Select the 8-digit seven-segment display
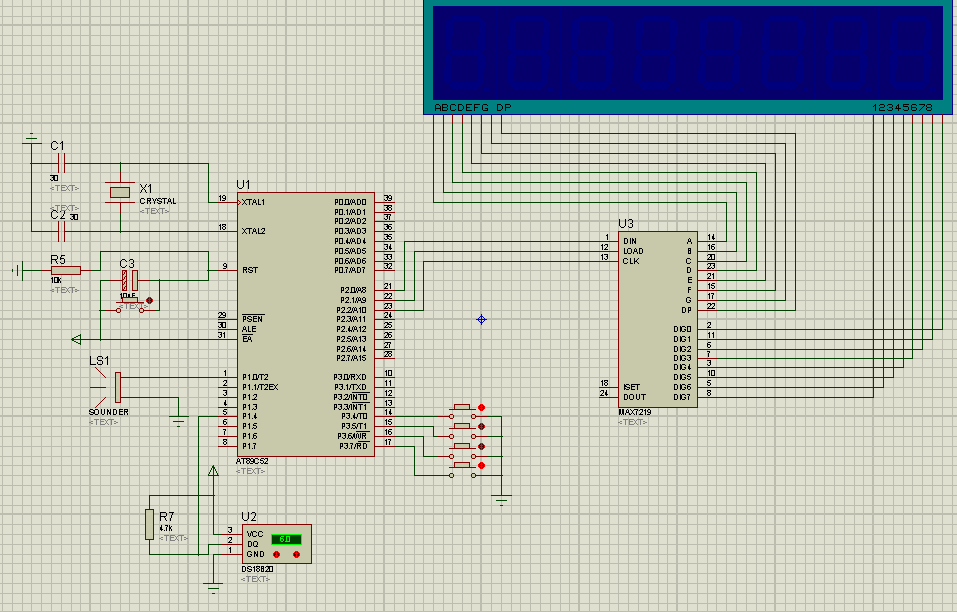 [x=688, y=56]
